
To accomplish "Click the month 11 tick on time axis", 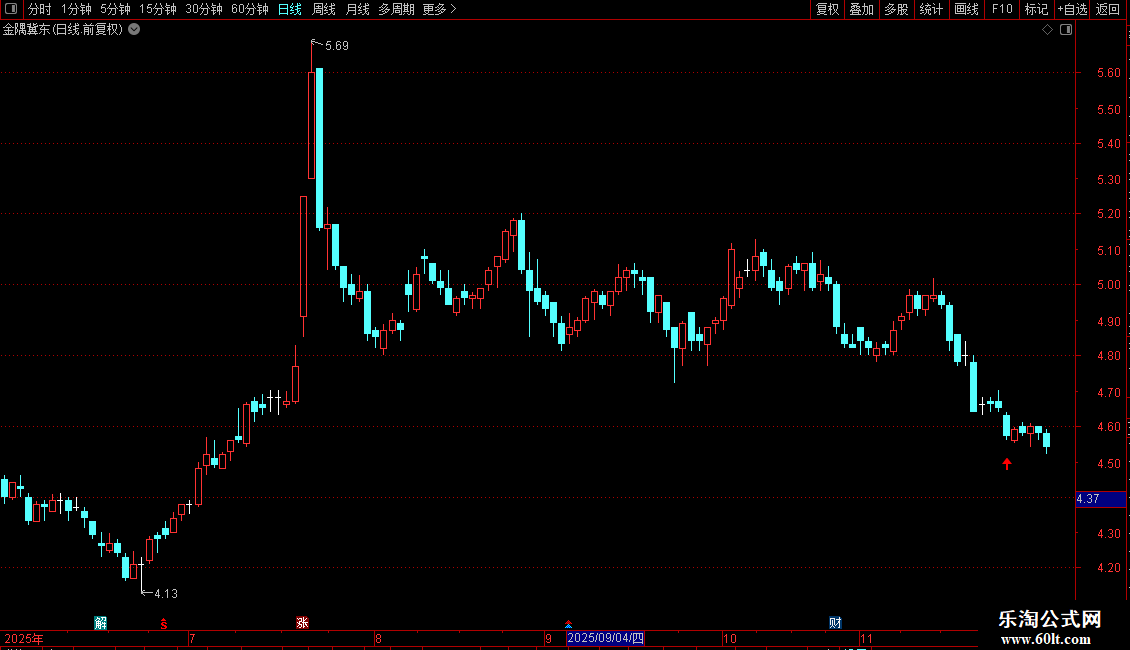I will point(866,638).
